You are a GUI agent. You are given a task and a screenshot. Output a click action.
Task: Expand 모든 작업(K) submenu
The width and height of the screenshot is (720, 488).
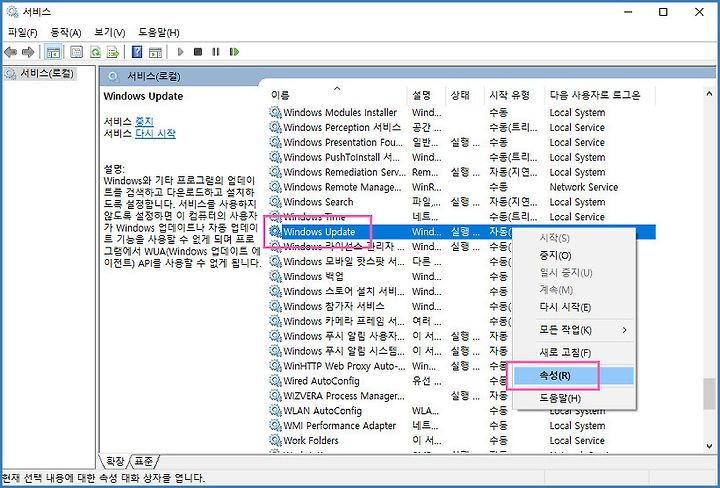pyautogui.click(x=574, y=330)
